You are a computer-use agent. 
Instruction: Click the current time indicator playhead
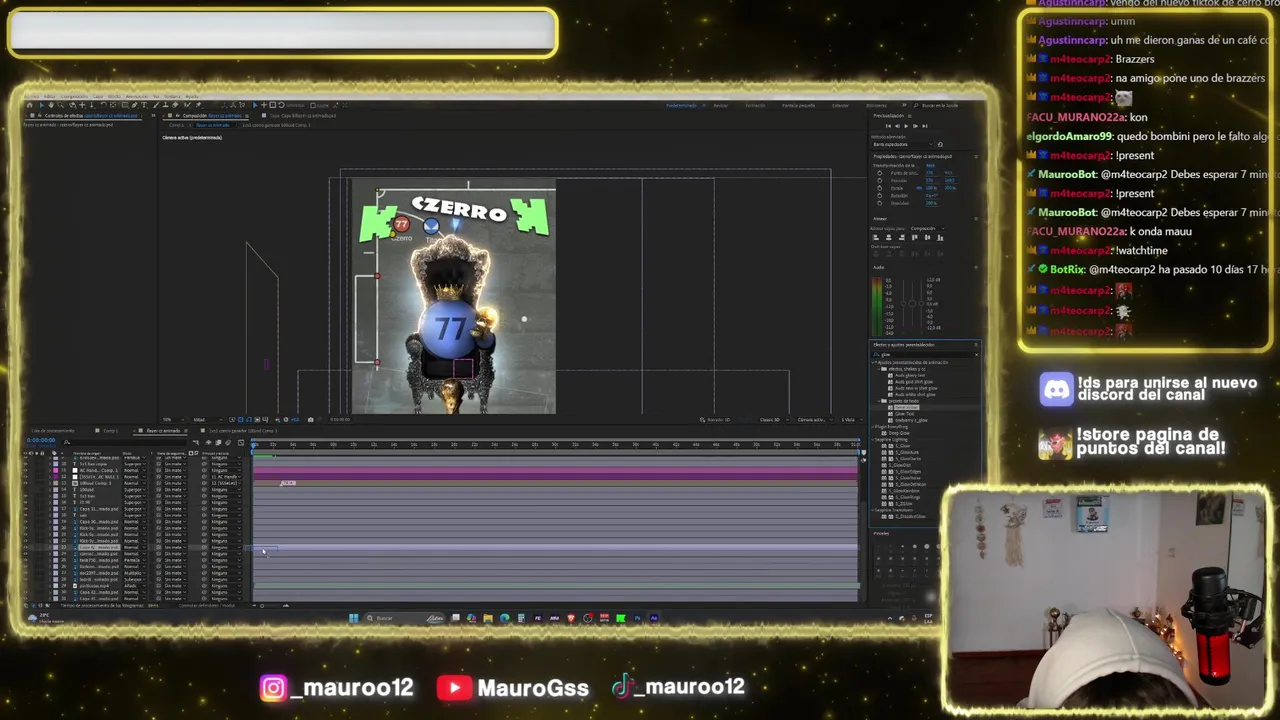coord(254,446)
